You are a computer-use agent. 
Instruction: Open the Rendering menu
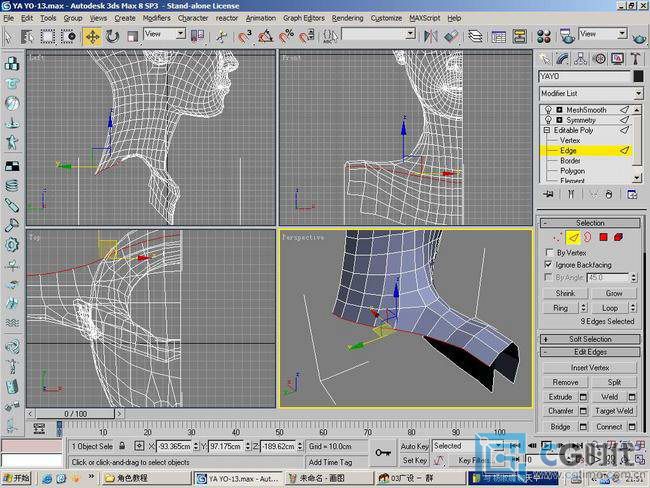(x=347, y=18)
